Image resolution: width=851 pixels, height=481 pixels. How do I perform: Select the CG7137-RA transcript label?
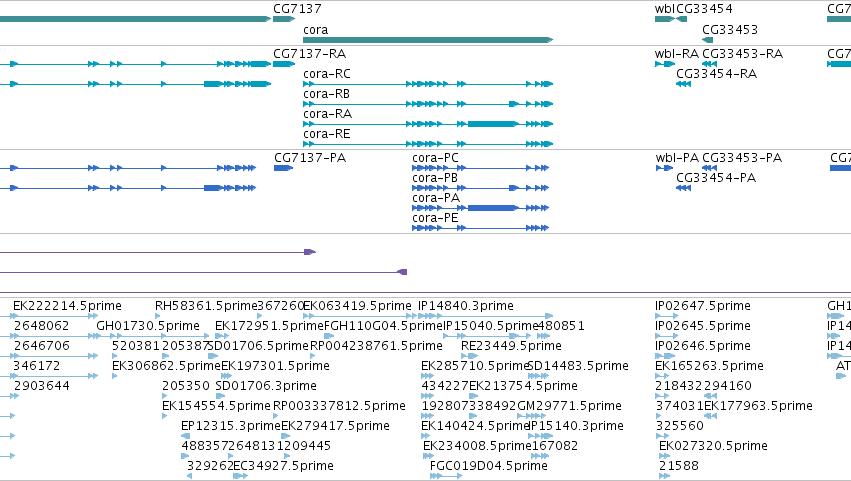pos(309,54)
